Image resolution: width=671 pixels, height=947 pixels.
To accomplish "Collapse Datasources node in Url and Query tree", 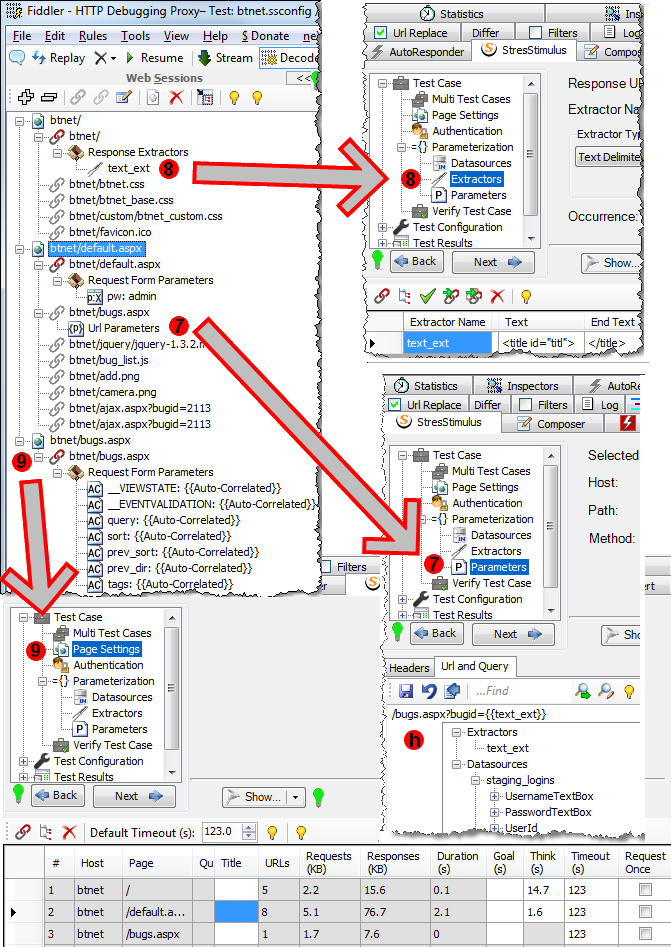I will click(456, 764).
